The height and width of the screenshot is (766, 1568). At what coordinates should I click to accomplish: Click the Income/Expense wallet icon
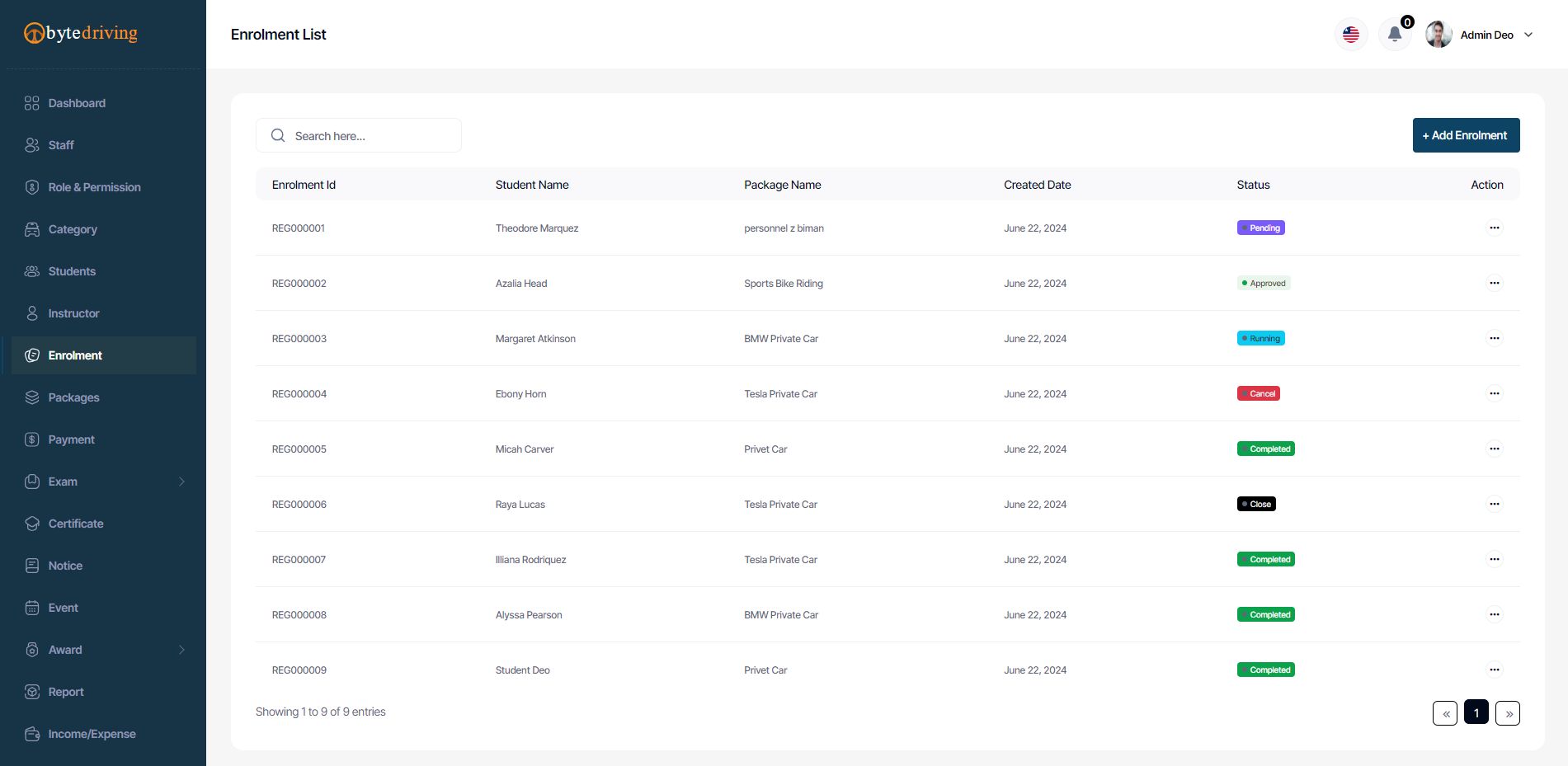[x=32, y=734]
